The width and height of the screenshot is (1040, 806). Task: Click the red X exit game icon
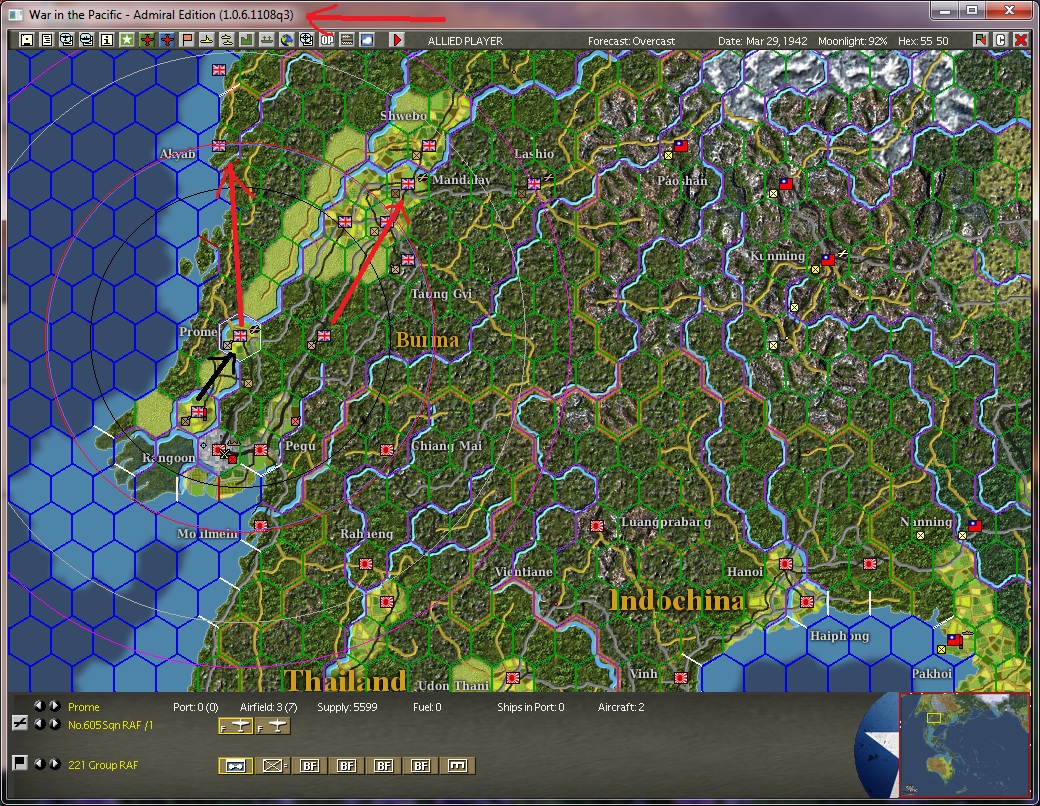pos(1021,40)
